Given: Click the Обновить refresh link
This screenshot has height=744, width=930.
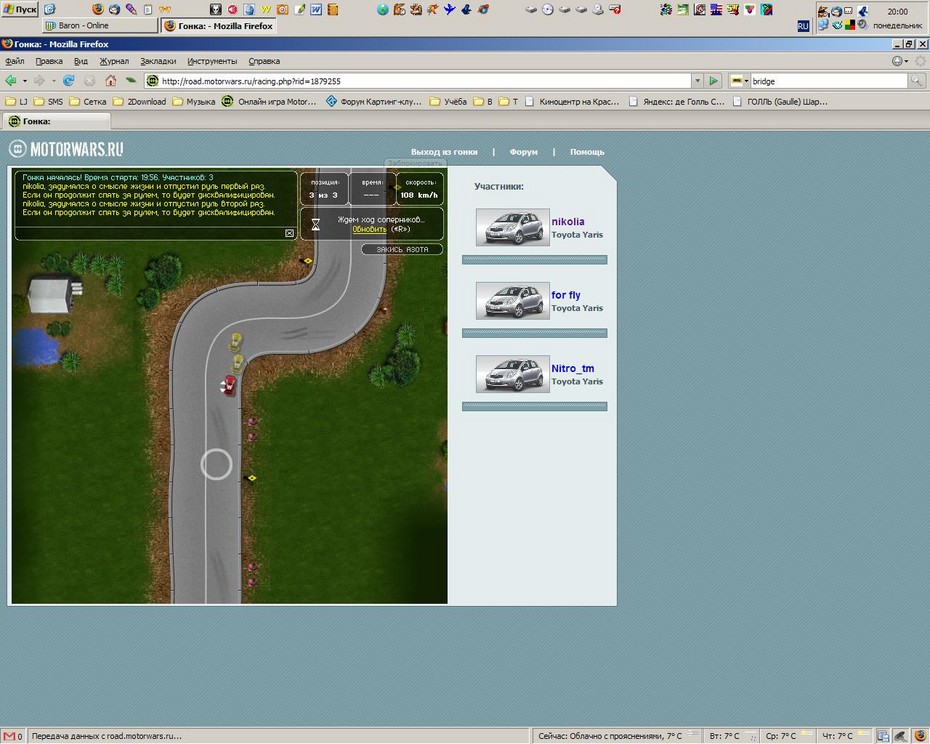Looking at the screenshot, I should point(370,229).
